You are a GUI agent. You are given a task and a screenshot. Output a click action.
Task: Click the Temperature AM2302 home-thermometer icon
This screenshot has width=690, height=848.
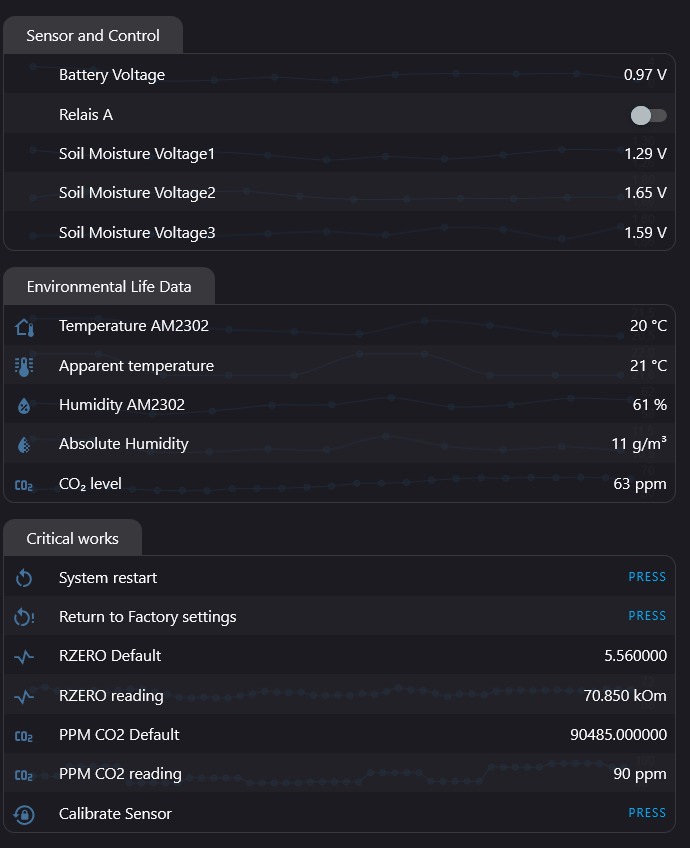24,327
